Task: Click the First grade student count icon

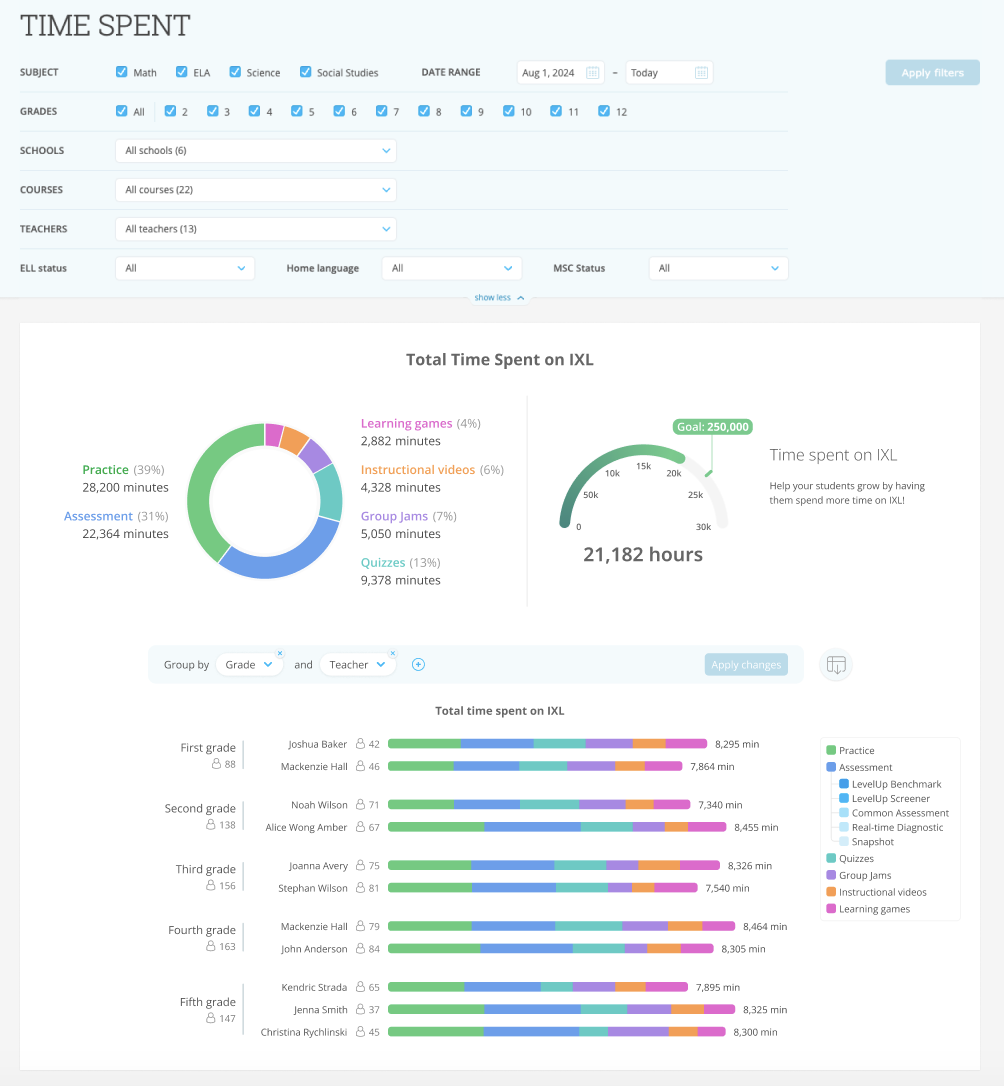Action: 215,764
